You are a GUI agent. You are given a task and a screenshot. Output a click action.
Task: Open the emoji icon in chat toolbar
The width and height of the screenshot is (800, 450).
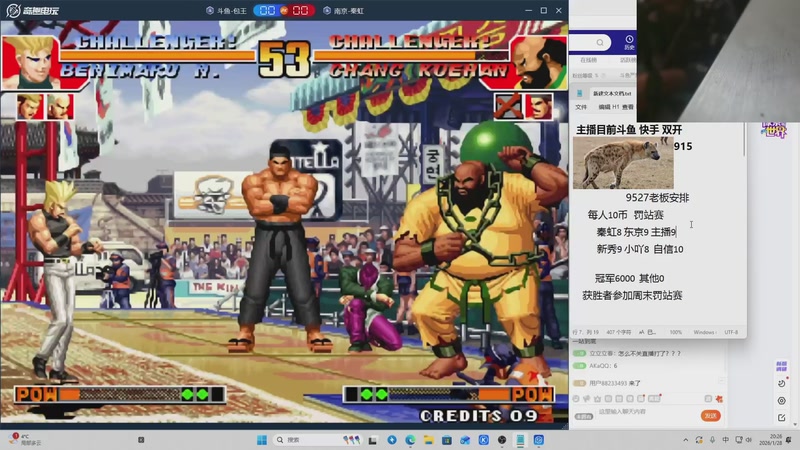point(576,398)
